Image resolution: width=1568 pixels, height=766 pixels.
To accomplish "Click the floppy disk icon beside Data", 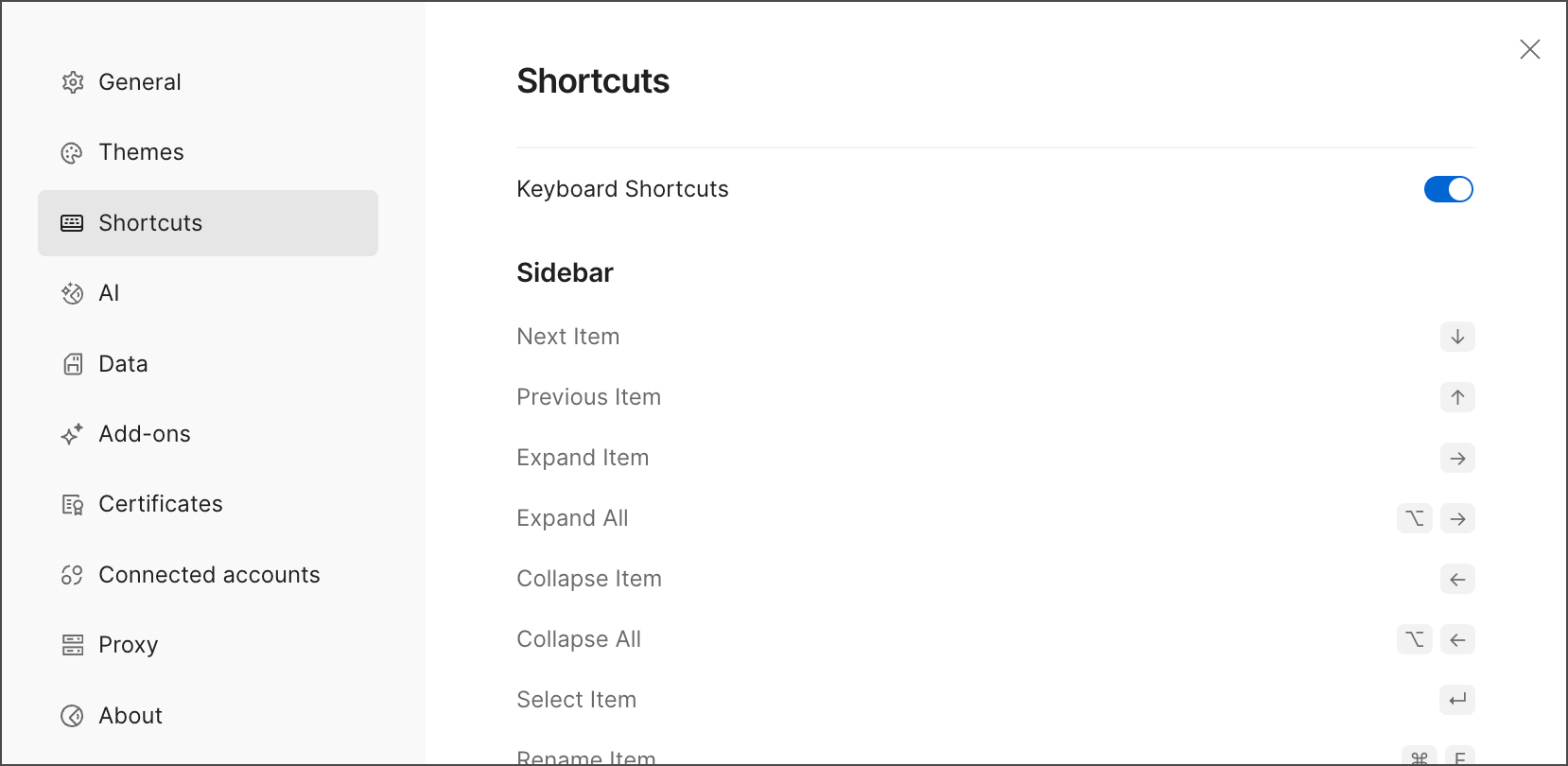I will (72, 363).
